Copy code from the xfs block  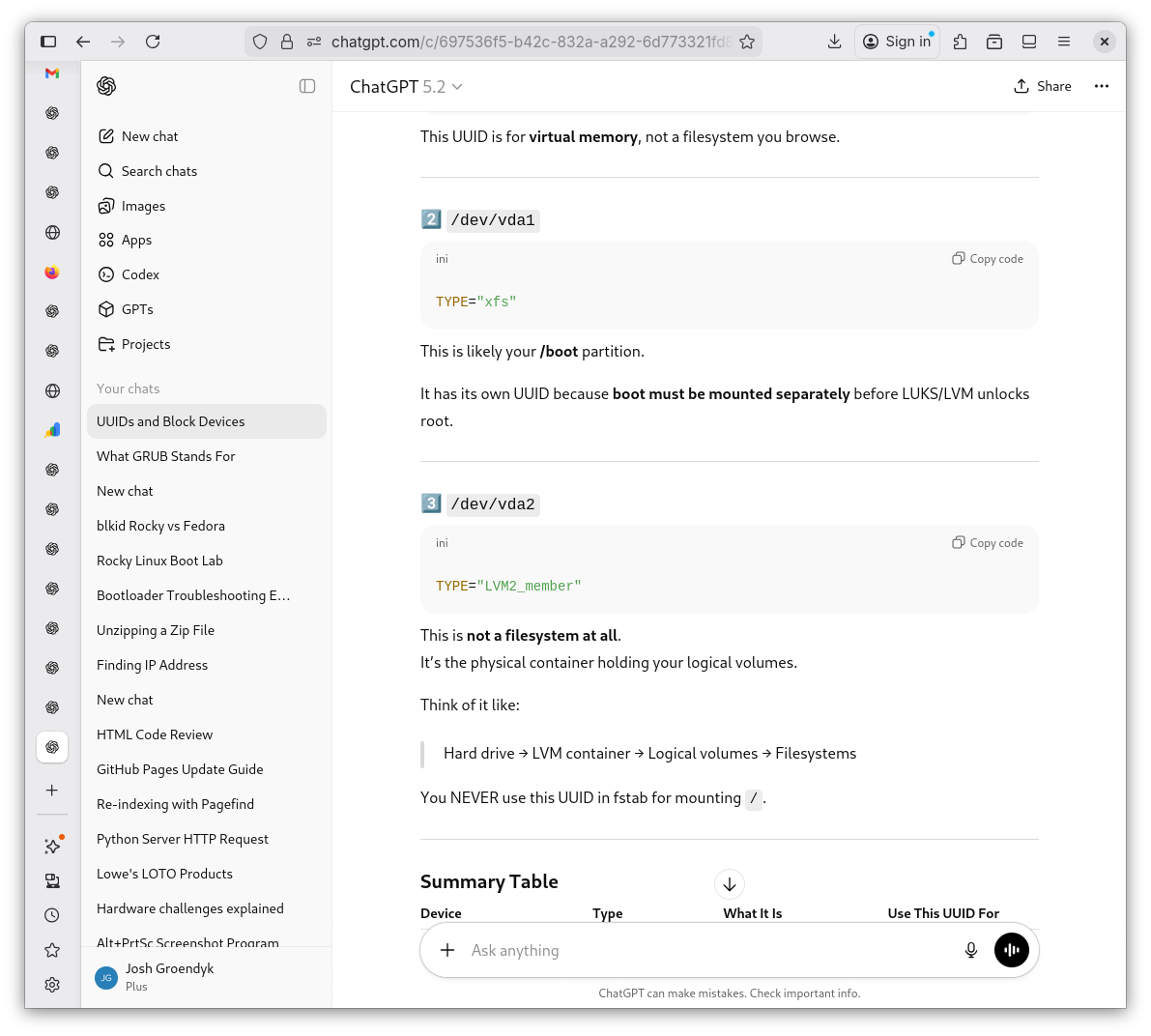pyautogui.click(x=988, y=259)
